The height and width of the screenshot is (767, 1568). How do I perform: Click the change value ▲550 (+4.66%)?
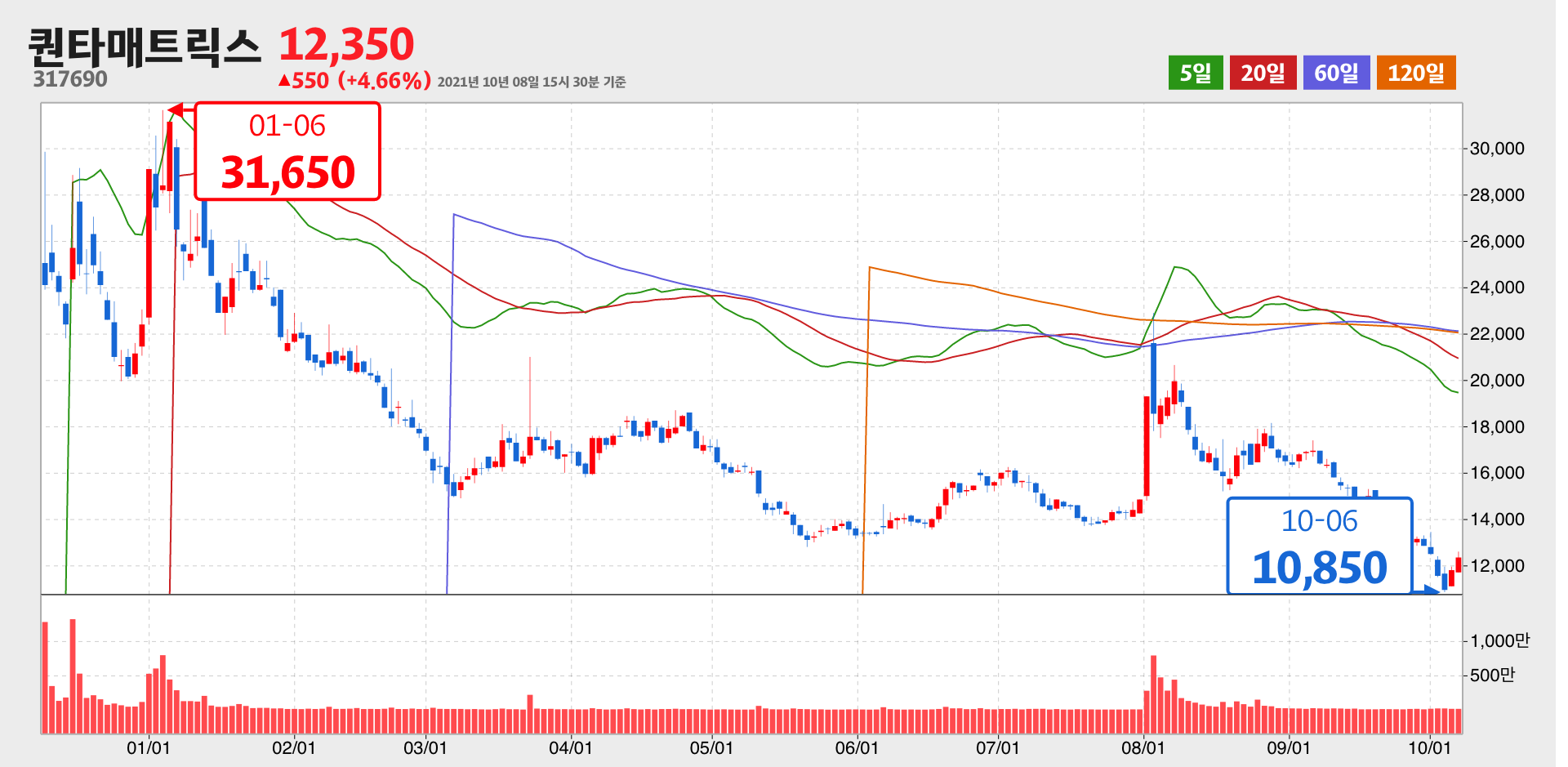point(354,80)
